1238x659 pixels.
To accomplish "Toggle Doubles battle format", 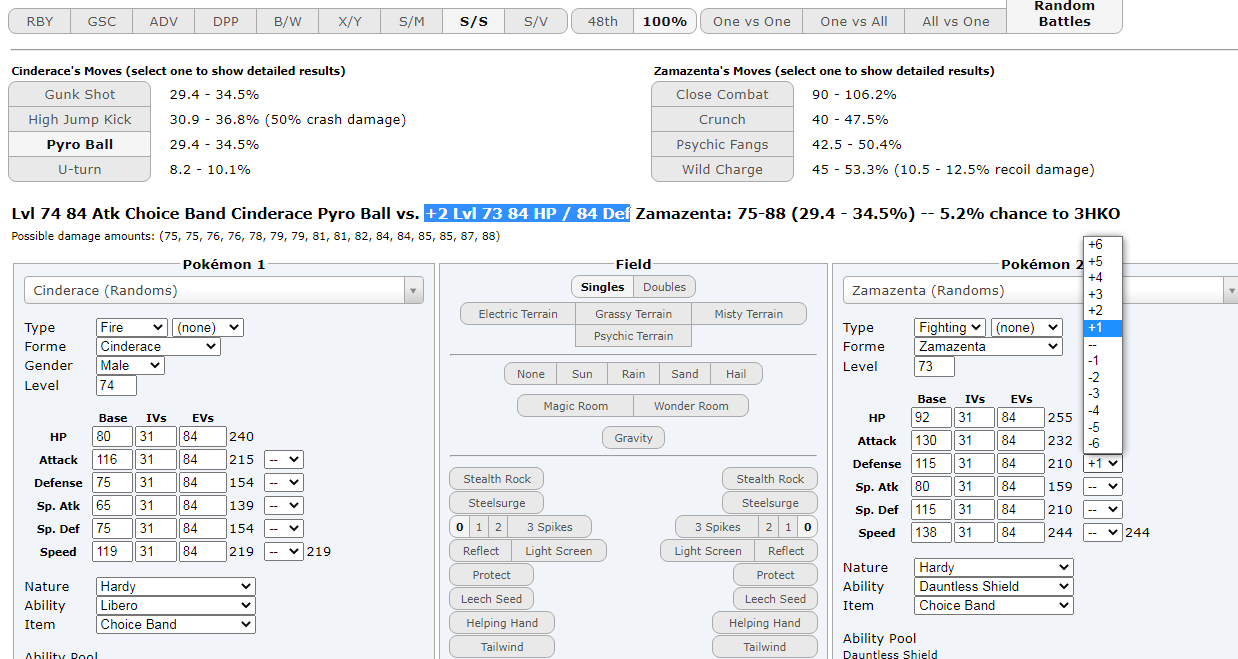I will [x=664, y=287].
